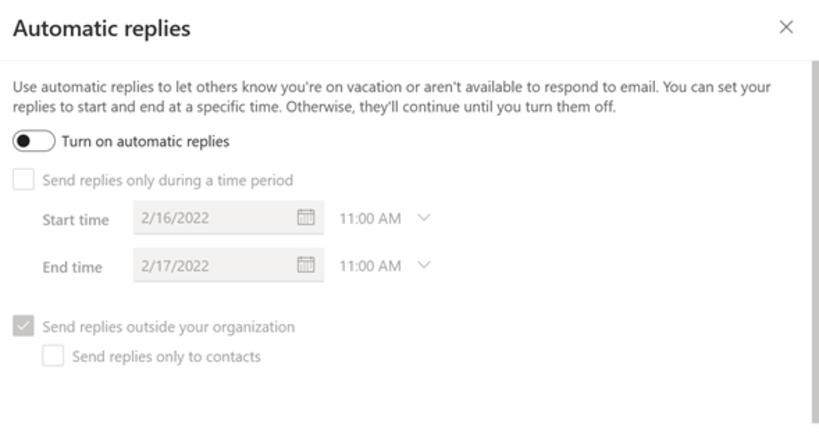Check the time period checkbox box
Screen dimensions: 819x434
24,181
